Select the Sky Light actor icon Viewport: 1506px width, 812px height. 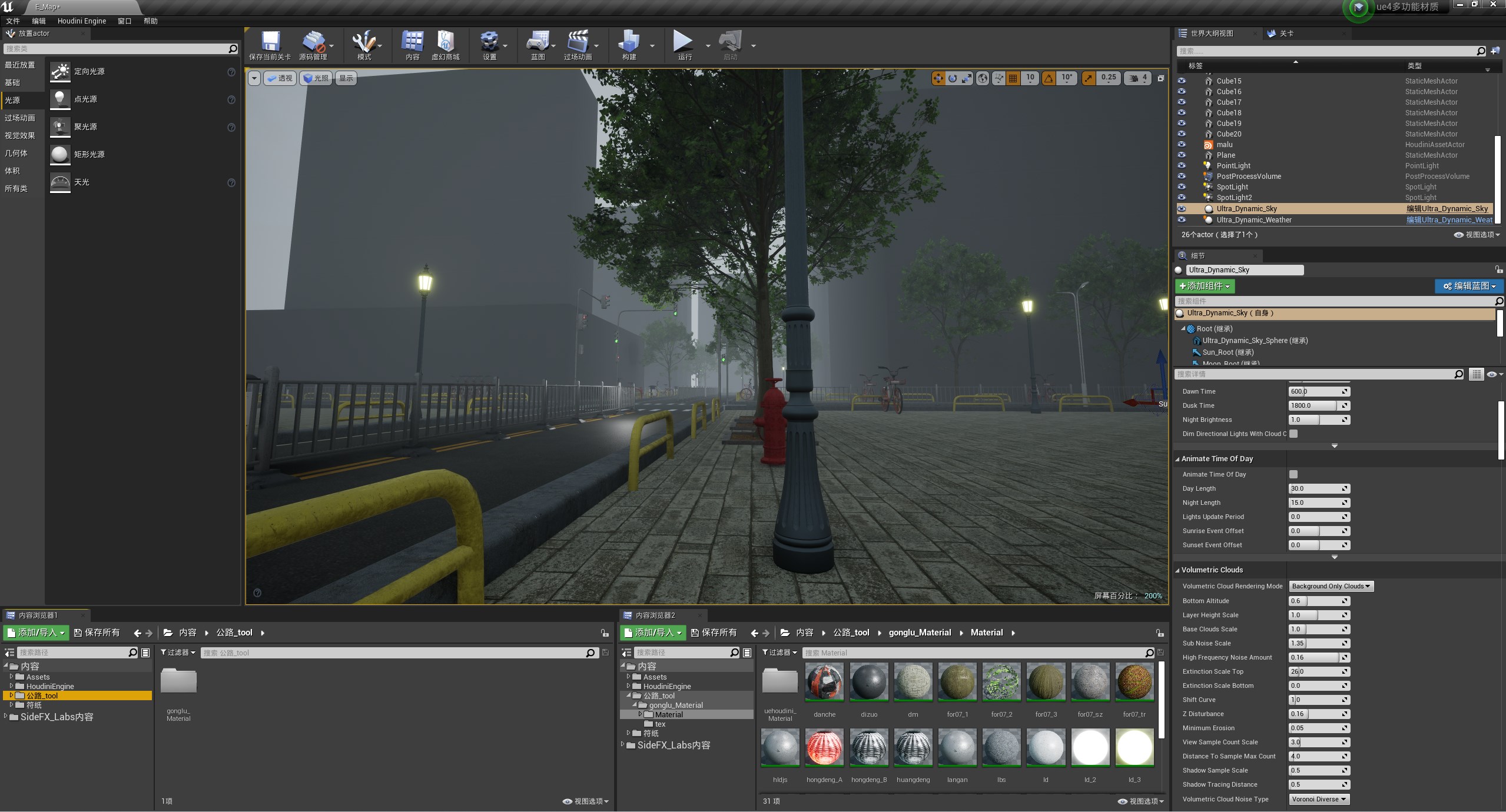60,182
